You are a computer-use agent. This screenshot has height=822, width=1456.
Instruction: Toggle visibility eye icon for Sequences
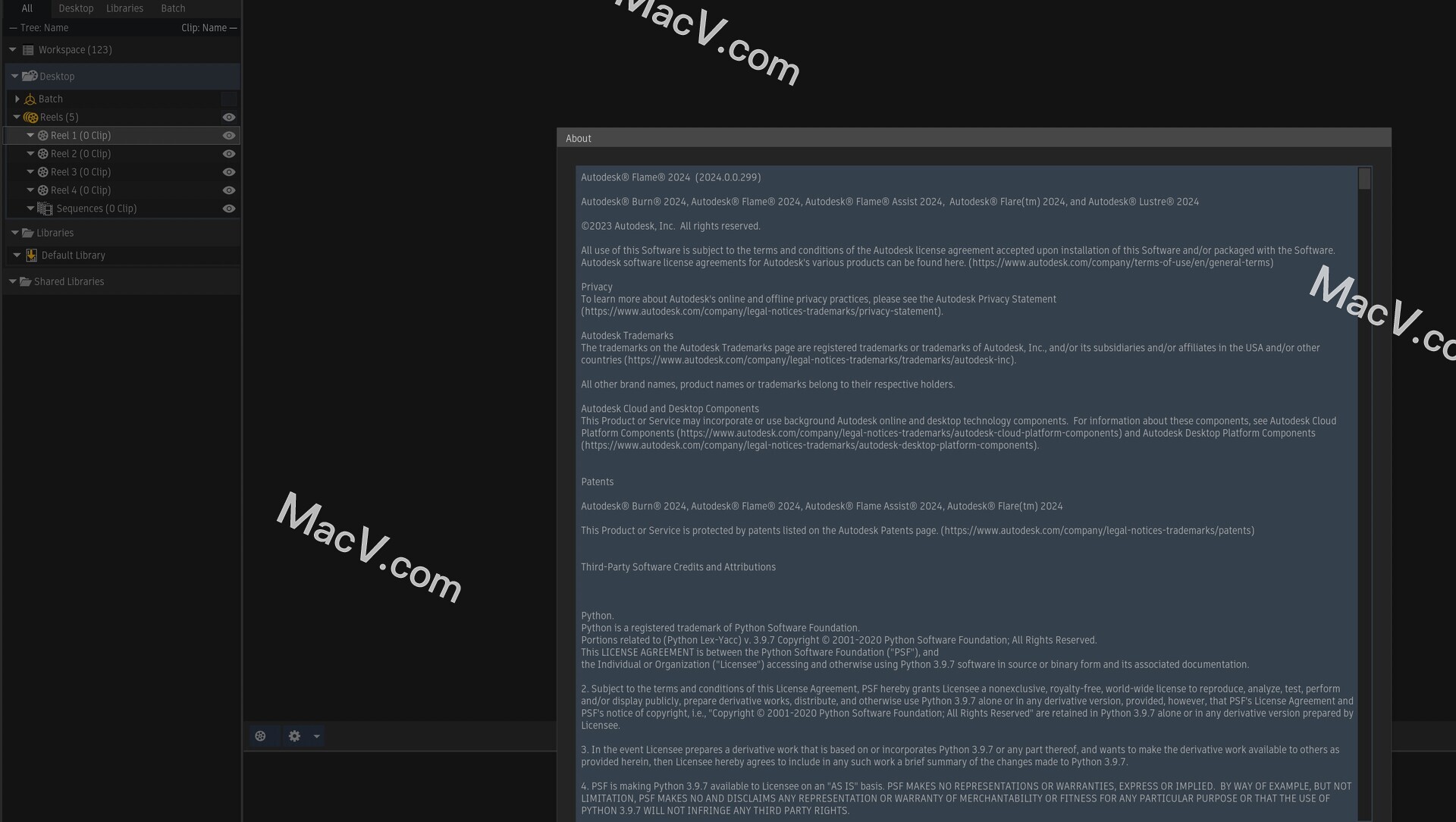pyautogui.click(x=229, y=208)
